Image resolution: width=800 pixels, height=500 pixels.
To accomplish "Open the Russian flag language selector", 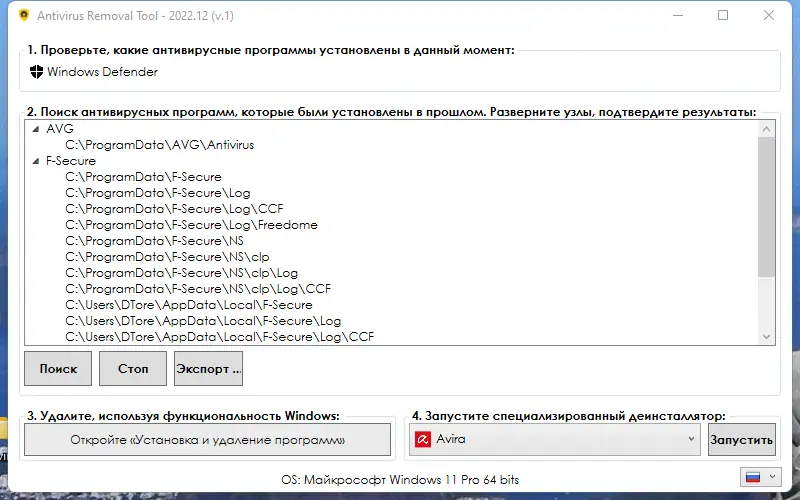I will tap(760, 477).
